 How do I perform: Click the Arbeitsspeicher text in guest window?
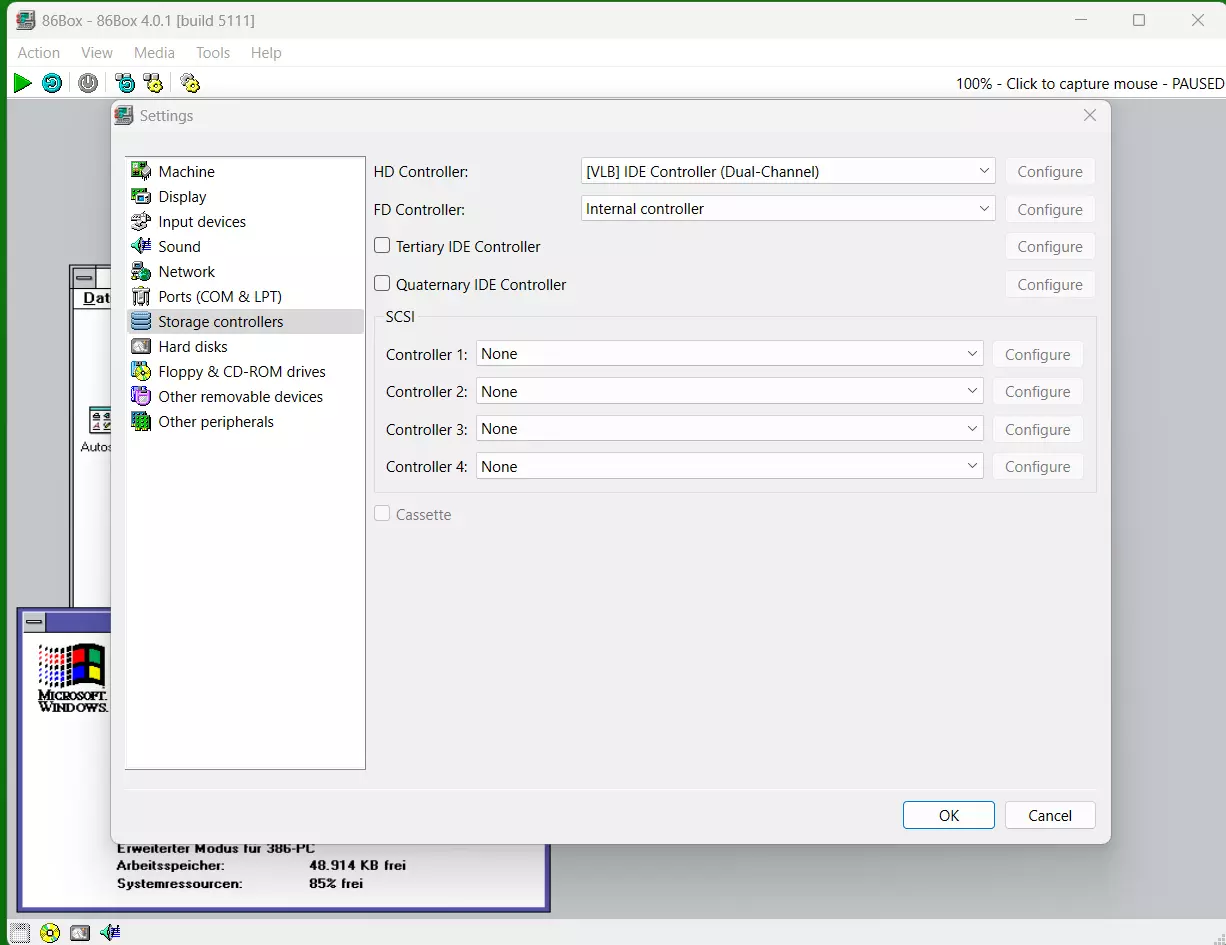[171, 865]
